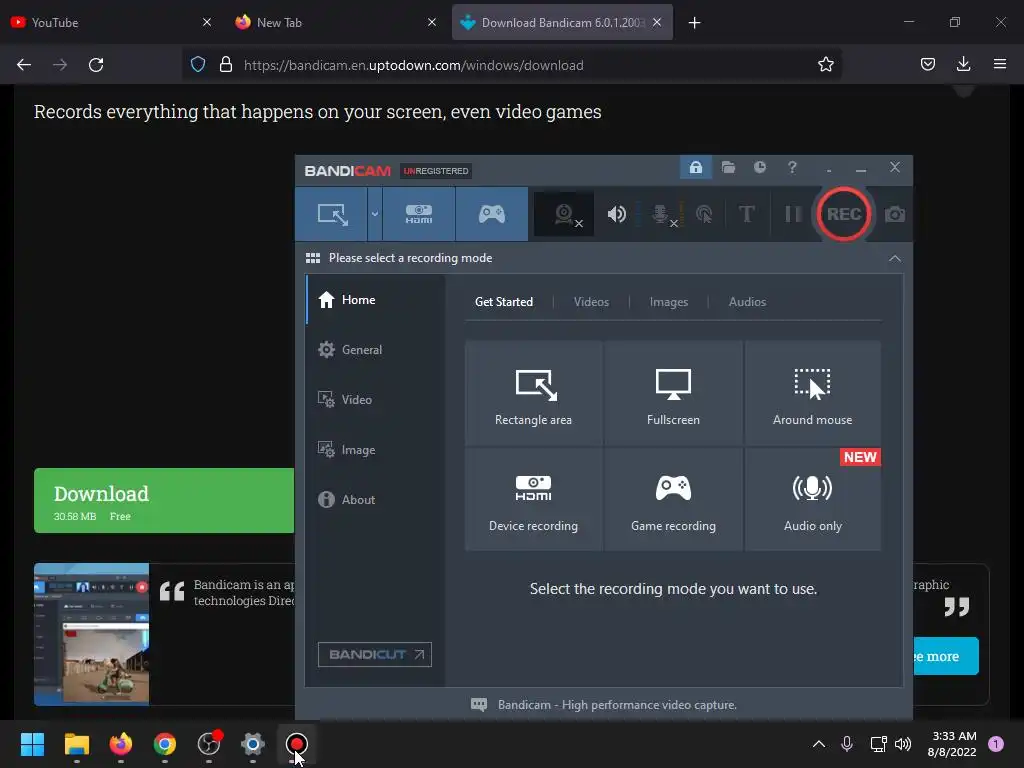The image size is (1024, 768).
Task: Choose Fullscreen recording tile
Action: coord(673,393)
